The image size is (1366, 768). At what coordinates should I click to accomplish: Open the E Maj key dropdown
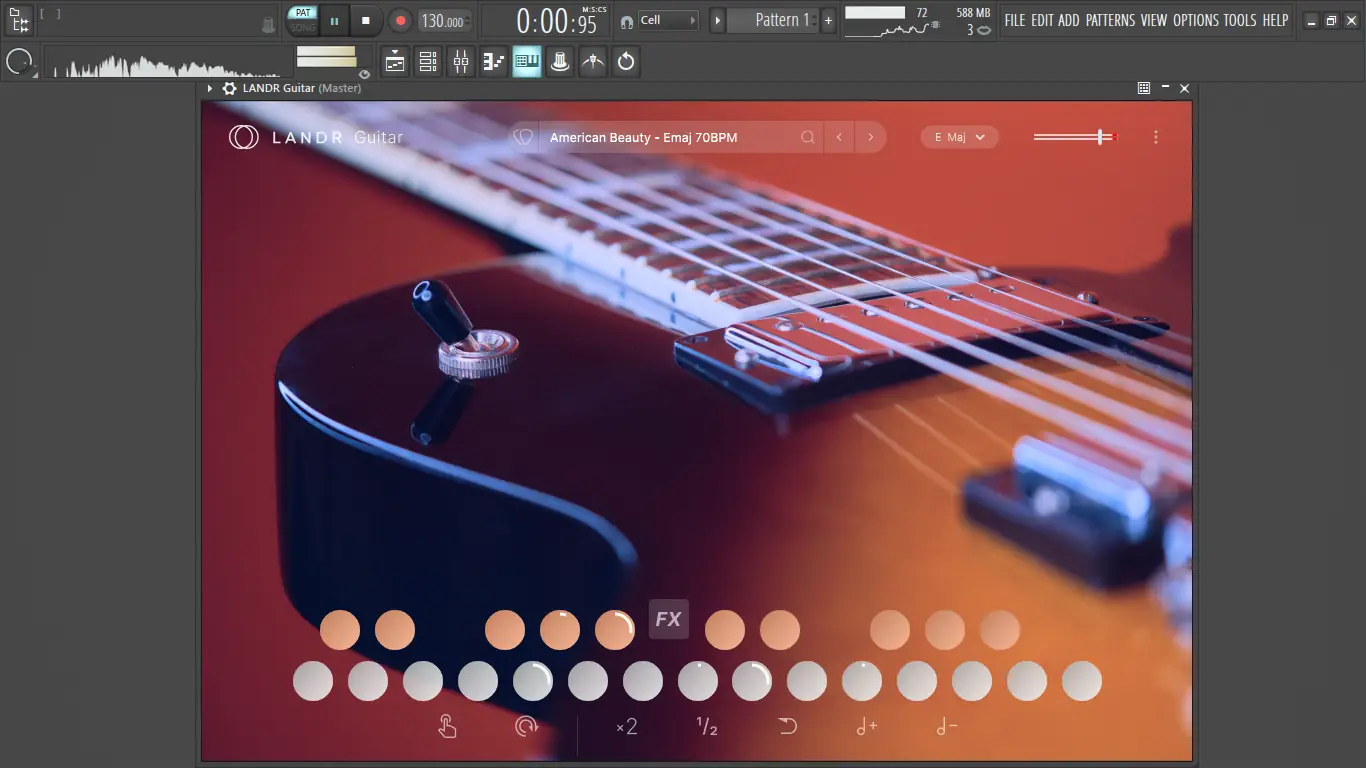(958, 137)
